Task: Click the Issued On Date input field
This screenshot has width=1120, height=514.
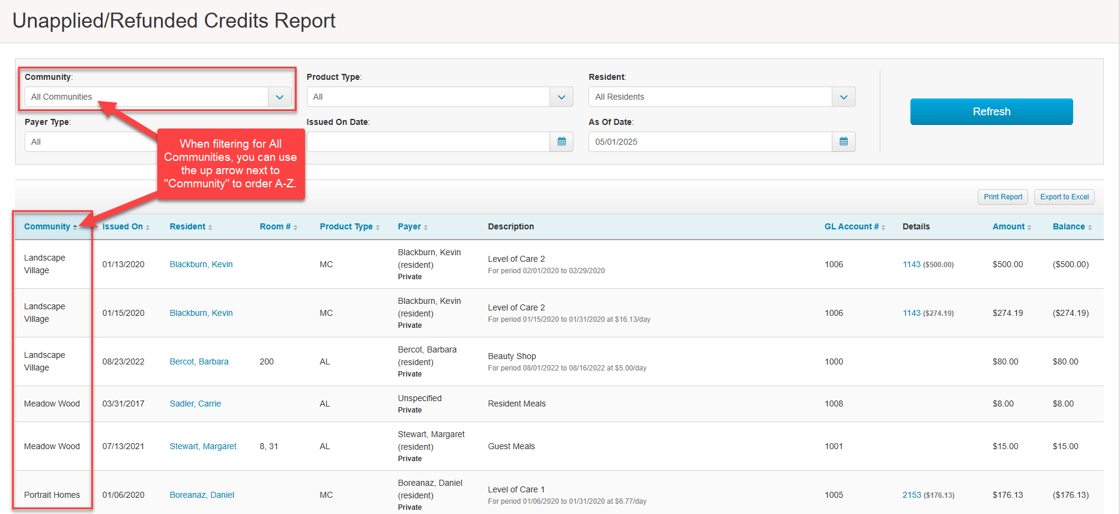Action: [428, 142]
